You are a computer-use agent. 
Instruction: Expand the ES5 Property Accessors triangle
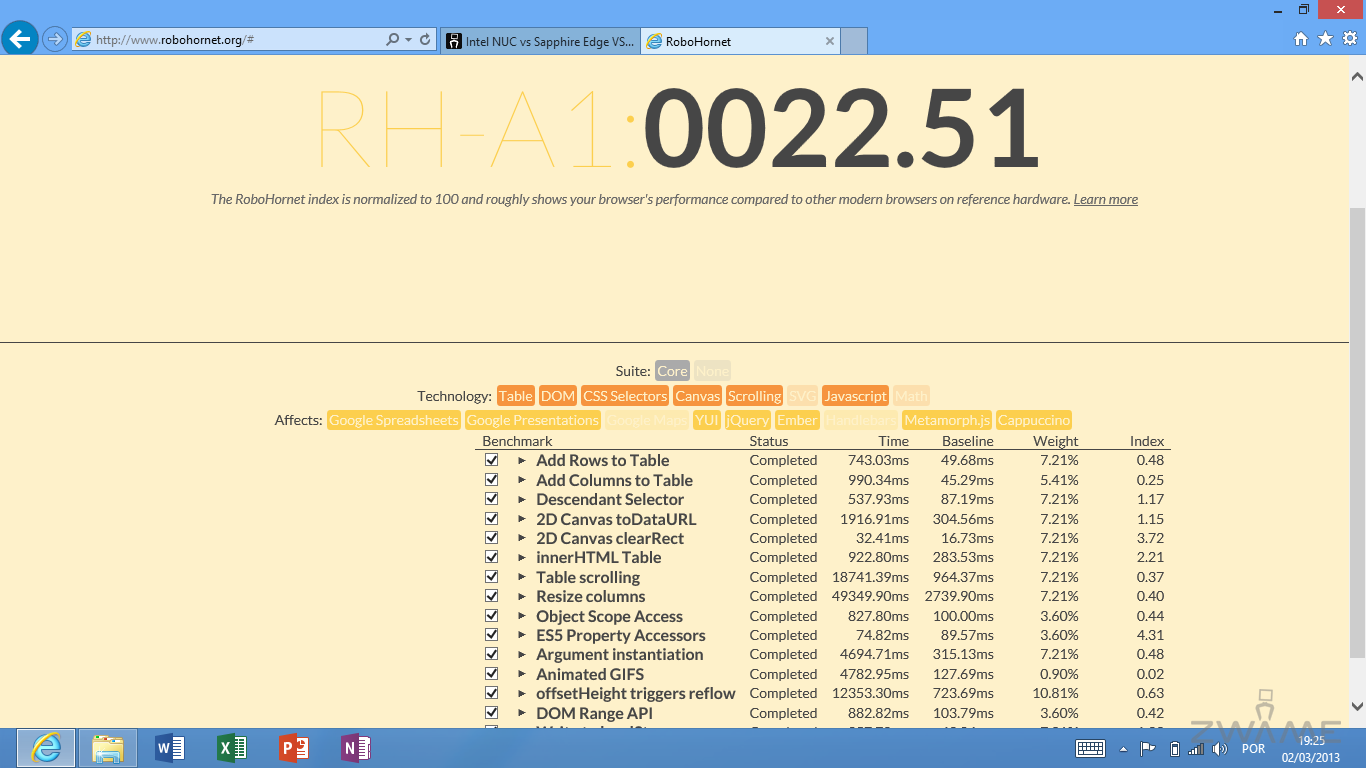point(522,636)
